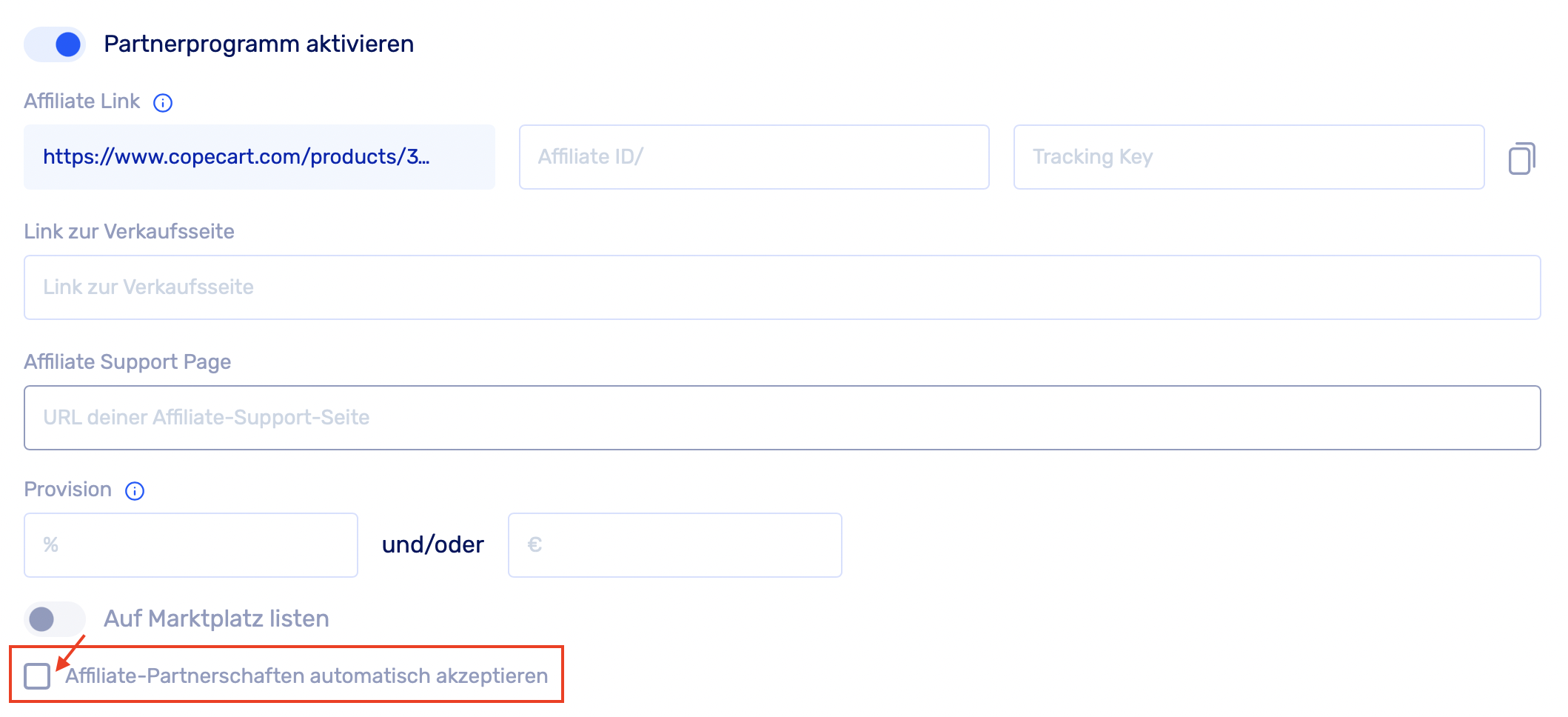
Task: Click the Affiliate Support Page heading label
Action: pos(127,362)
